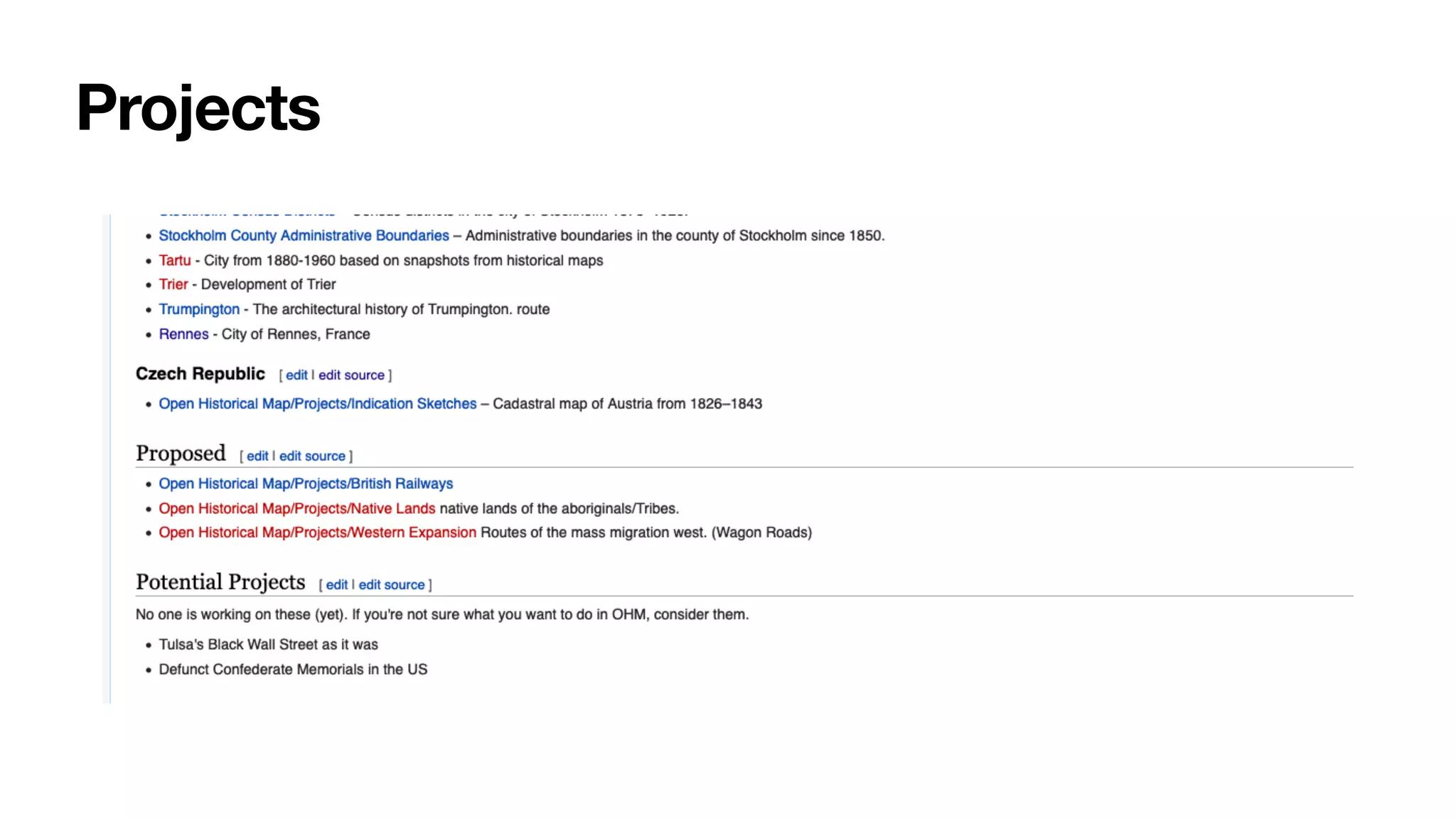This screenshot has width=1456, height=819.
Task: Open Stockholm County Administrative Boundaries link
Action: [x=304, y=235]
